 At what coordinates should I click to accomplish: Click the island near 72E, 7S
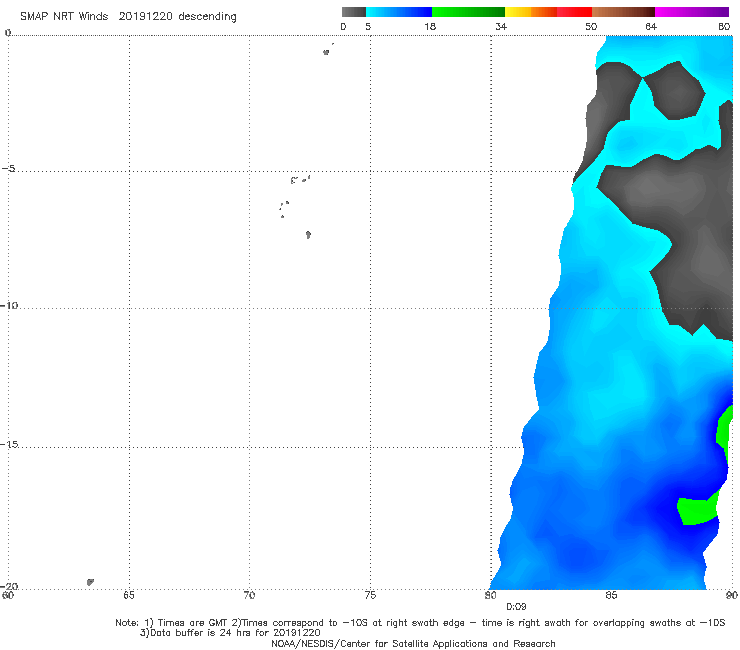308,235
